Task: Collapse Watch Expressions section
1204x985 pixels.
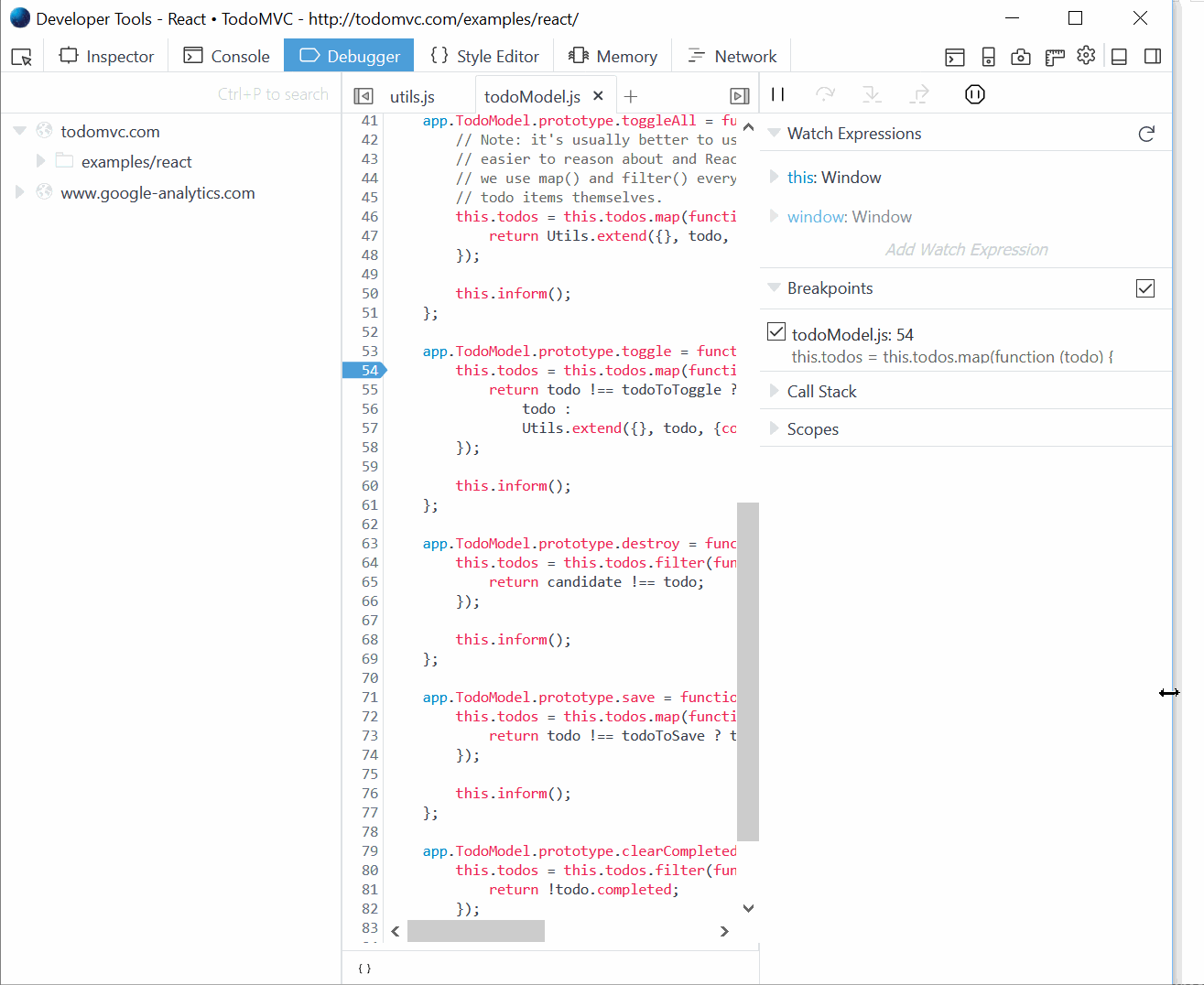Action: point(775,134)
